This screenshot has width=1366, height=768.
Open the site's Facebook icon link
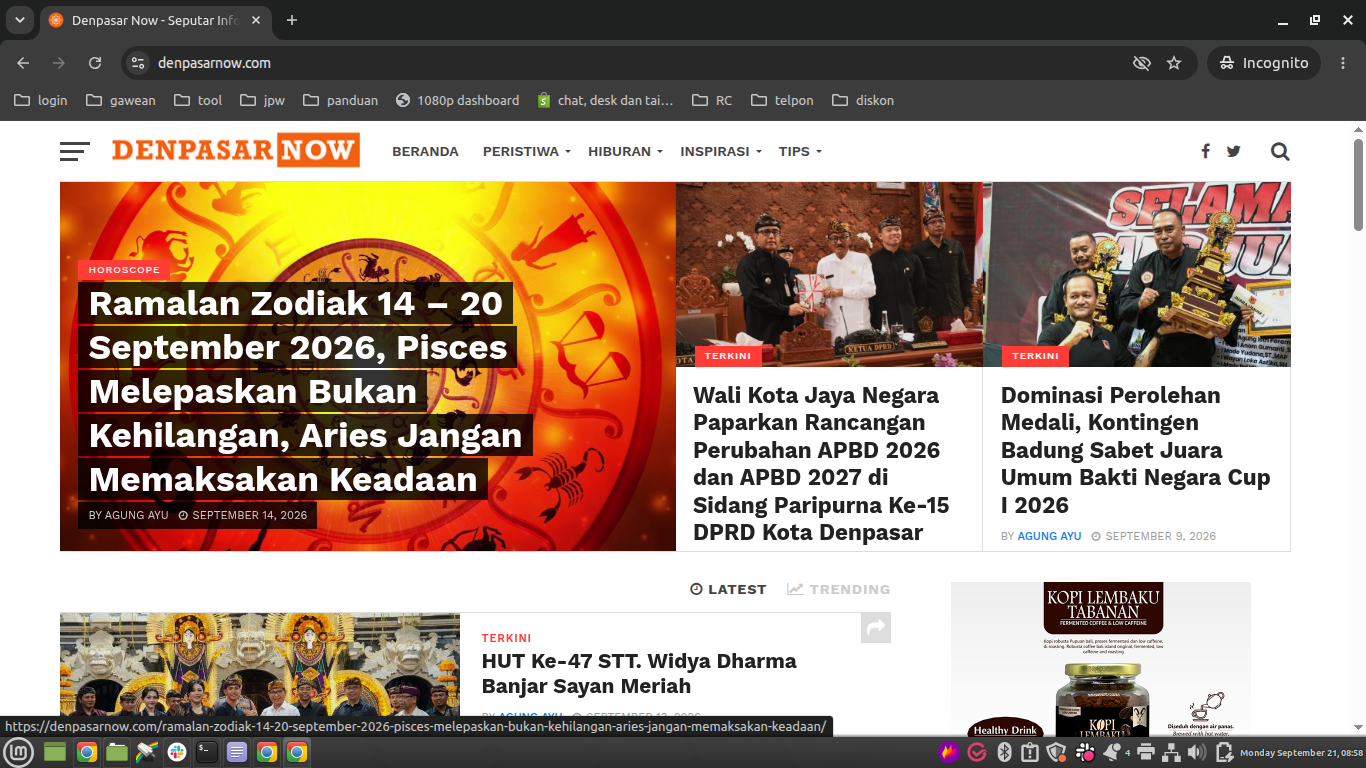pos(1205,151)
